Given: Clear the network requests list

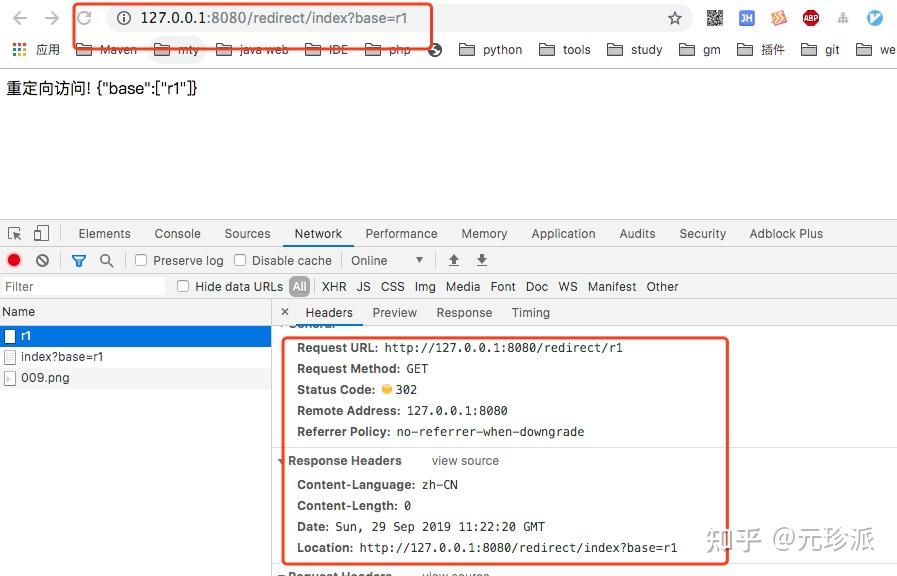Looking at the screenshot, I should 39,260.
